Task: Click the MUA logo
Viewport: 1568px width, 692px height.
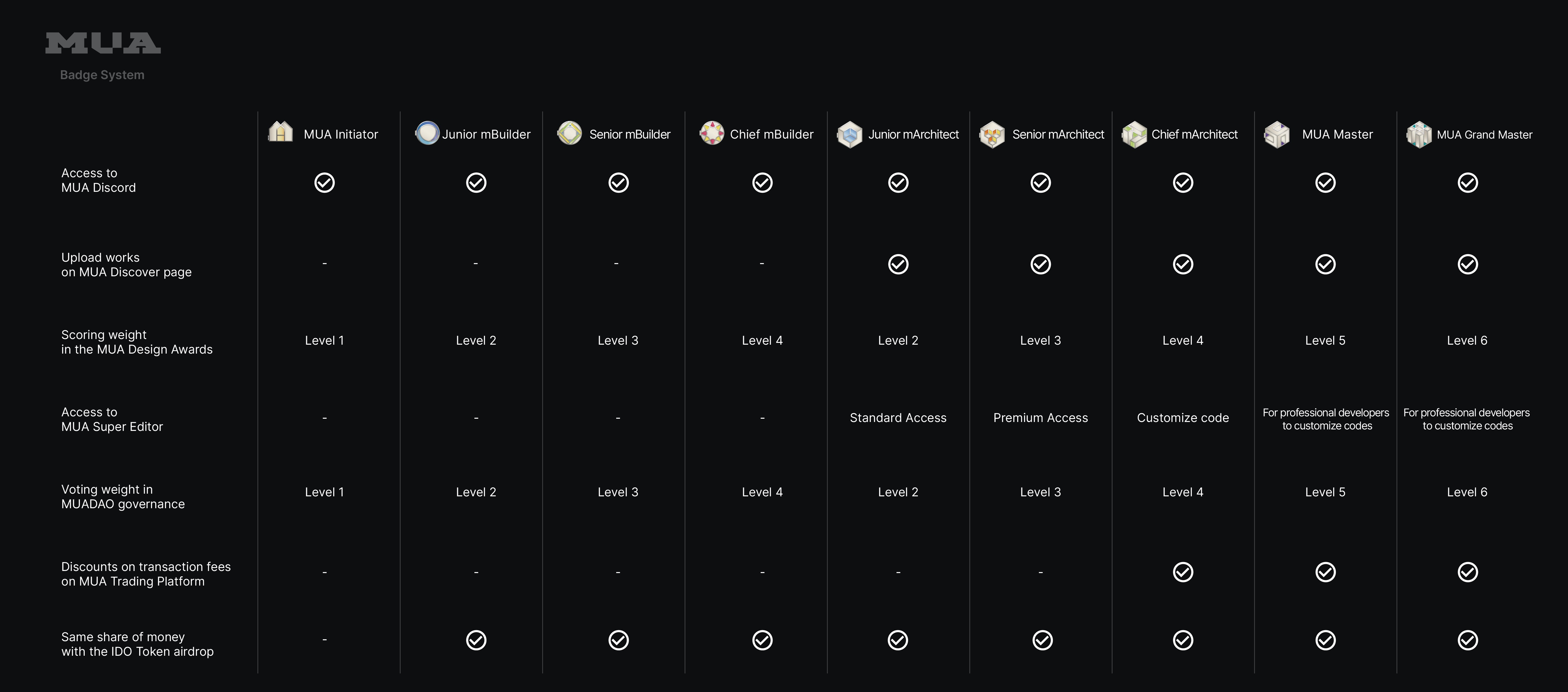Action: pos(103,43)
